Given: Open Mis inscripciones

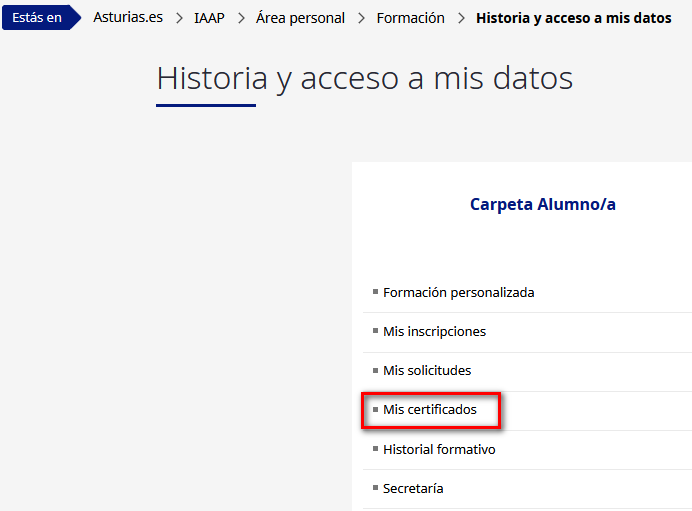Looking at the screenshot, I should [434, 331].
